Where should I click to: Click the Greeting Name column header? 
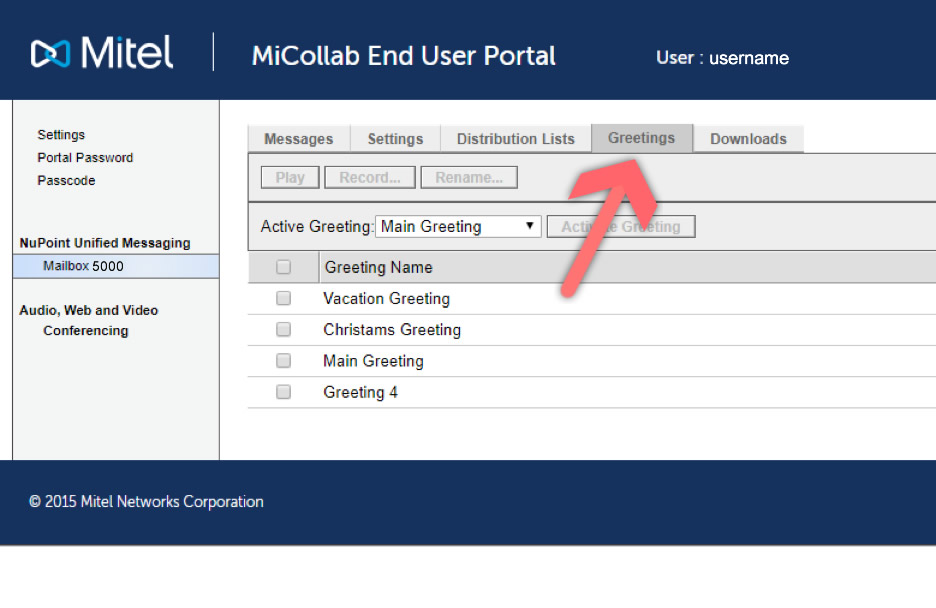378,267
